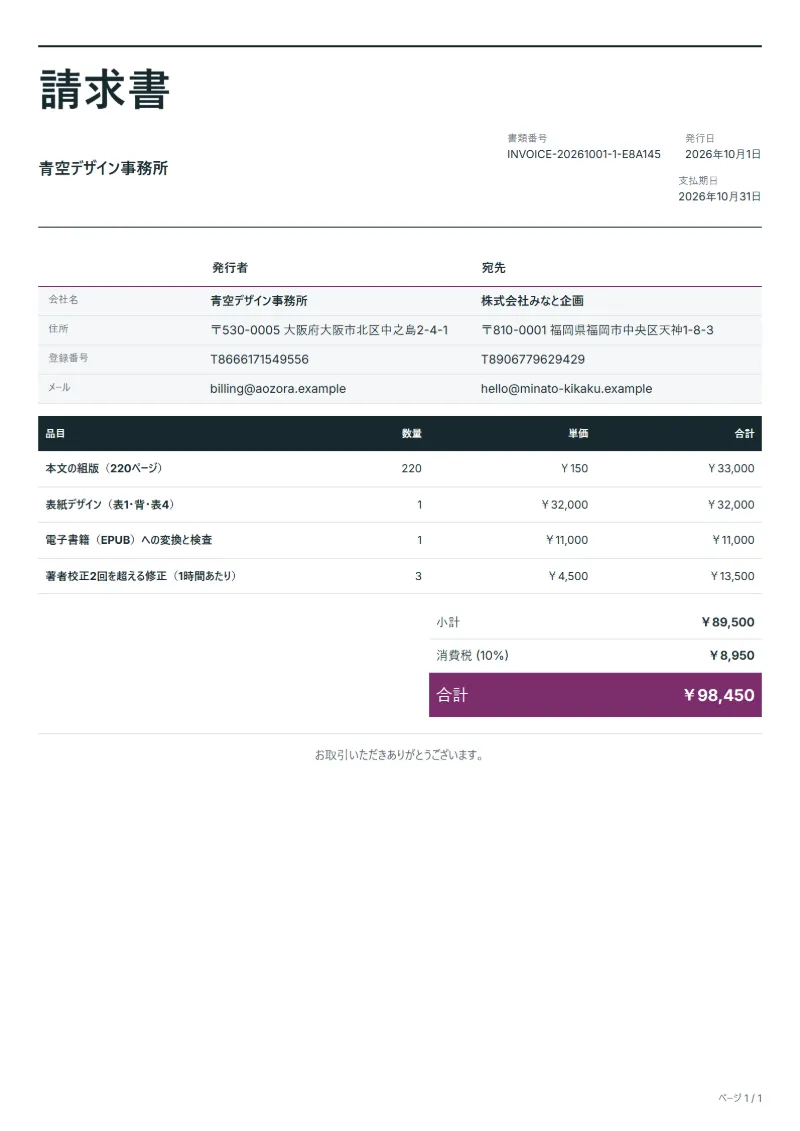
Task: Click registration number T8666171549556
Action: [260, 359]
